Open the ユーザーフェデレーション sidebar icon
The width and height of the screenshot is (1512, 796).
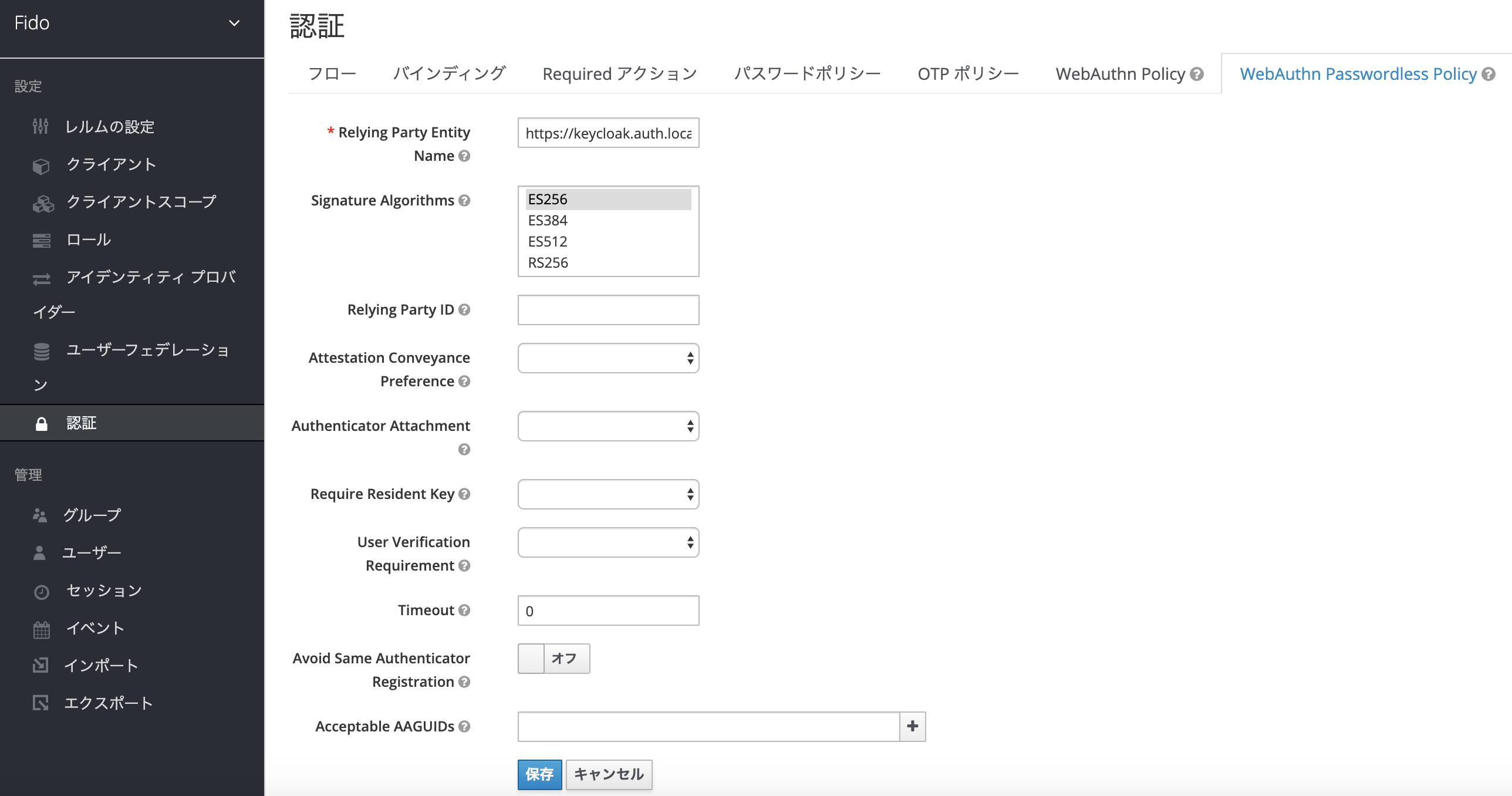(x=41, y=350)
